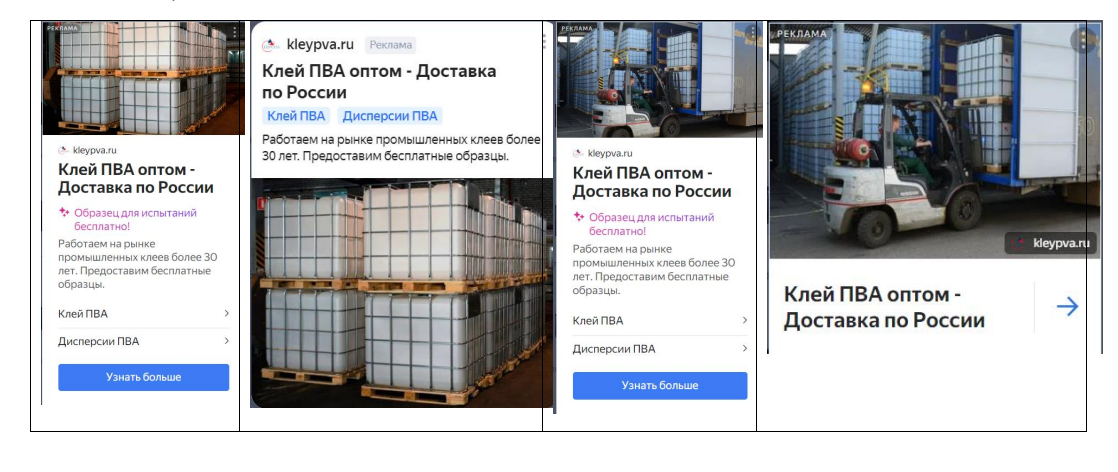Image resolution: width=1118 pixels, height=472 pixels.
Task: Select the blue Клей ПВА chip tag
Action: (296, 116)
